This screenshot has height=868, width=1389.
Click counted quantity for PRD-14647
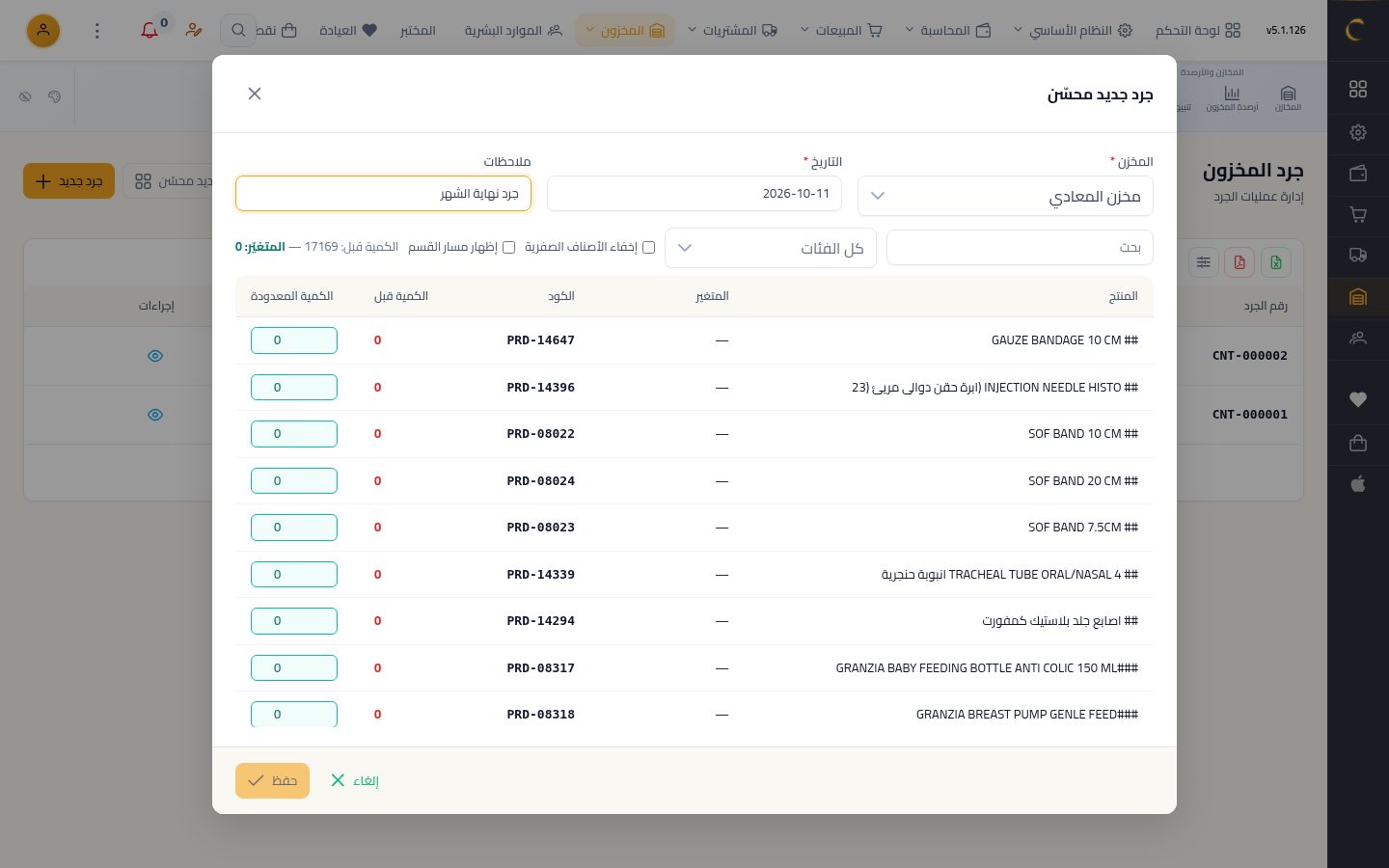294,340
